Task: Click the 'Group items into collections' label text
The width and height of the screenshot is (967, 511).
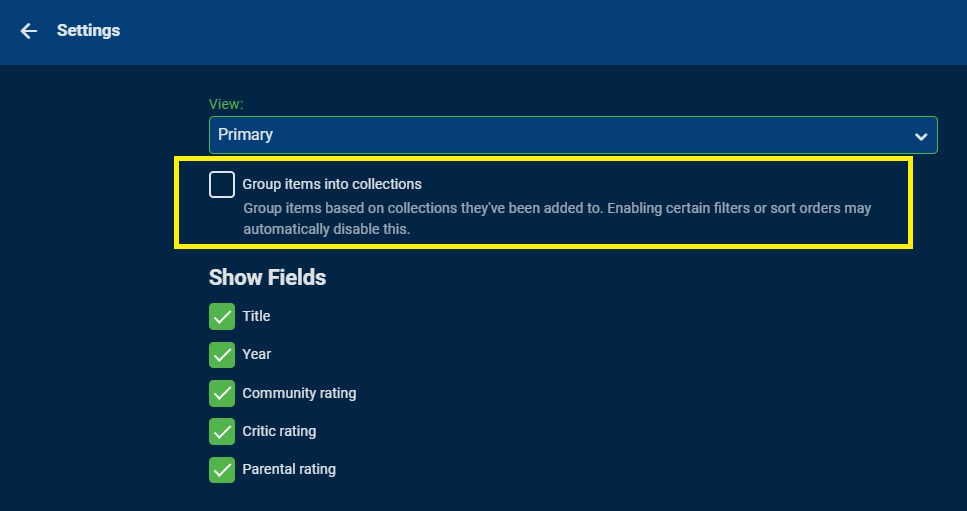Action: click(x=332, y=184)
